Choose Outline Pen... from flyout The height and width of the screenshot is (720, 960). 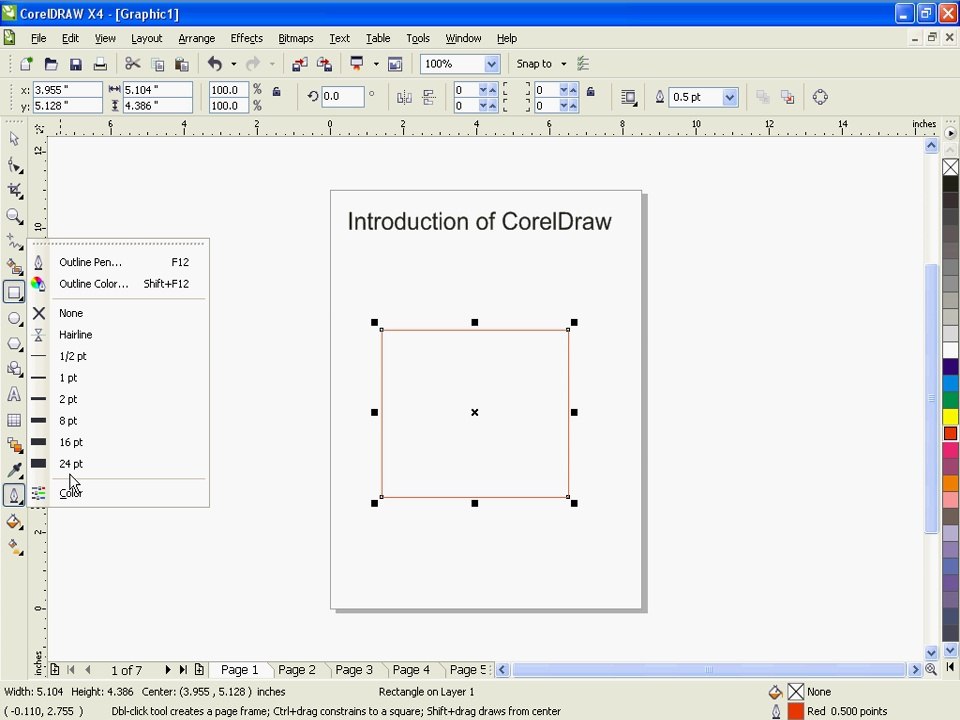coord(119,262)
